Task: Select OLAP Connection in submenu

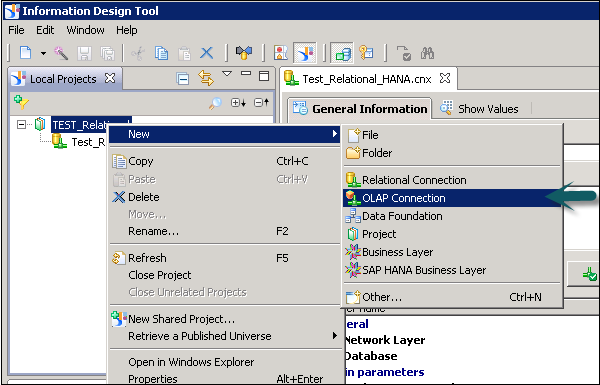Action: tap(452, 198)
